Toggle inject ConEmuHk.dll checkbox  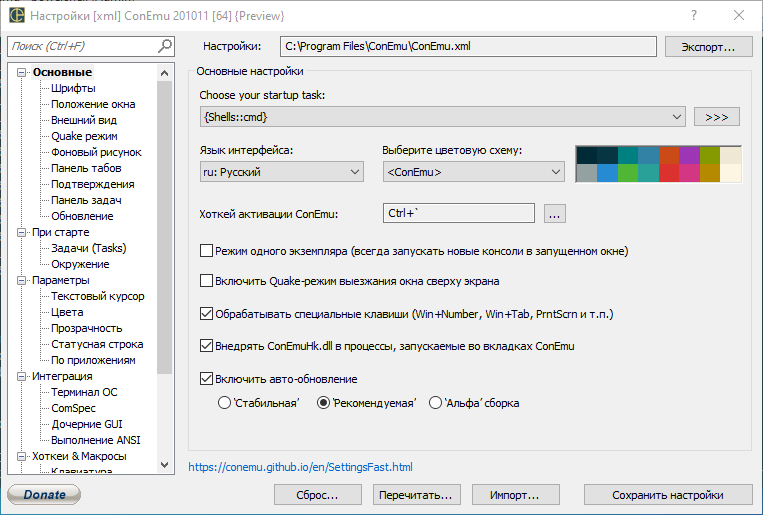(x=206, y=346)
